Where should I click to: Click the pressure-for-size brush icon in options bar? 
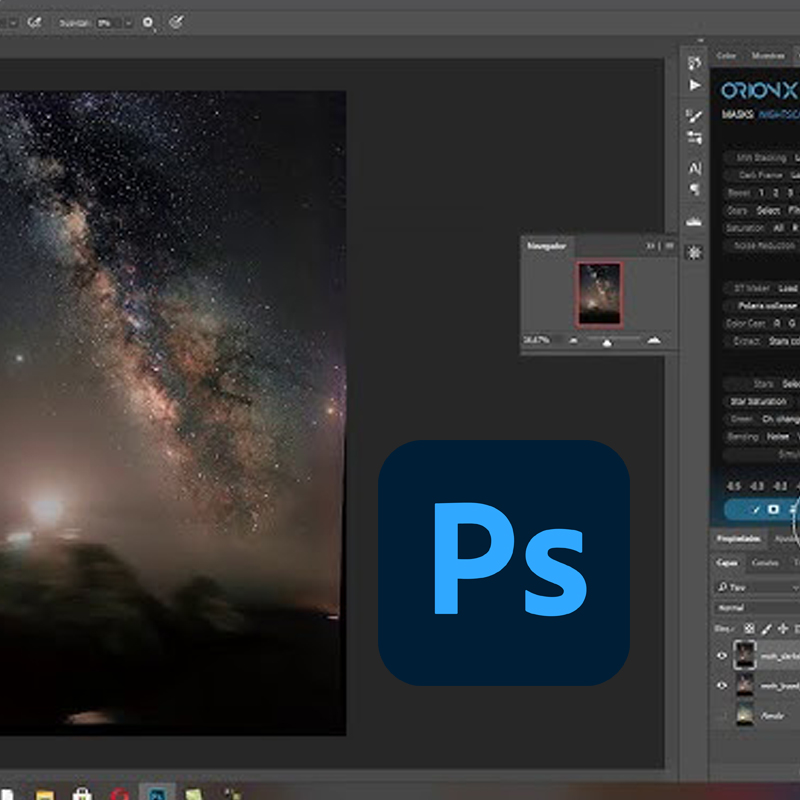[176, 22]
